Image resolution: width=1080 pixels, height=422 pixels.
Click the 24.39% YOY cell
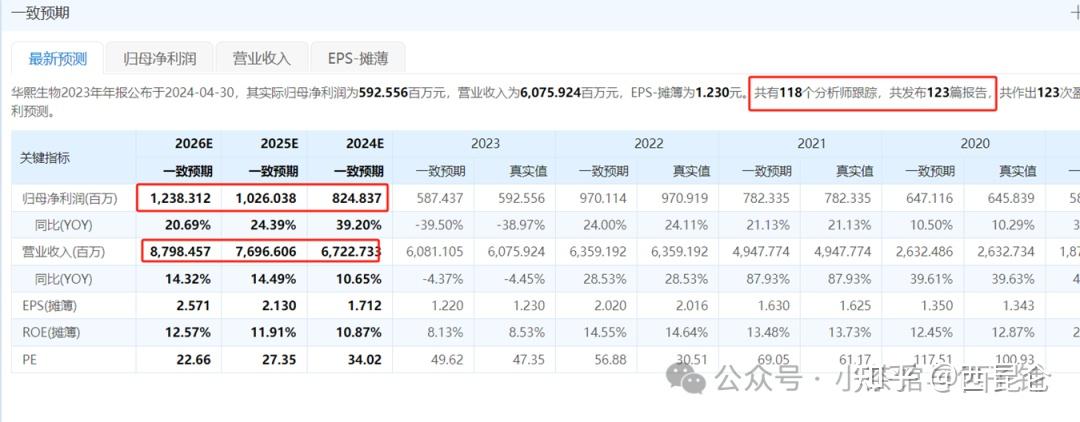tap(272, 225)
